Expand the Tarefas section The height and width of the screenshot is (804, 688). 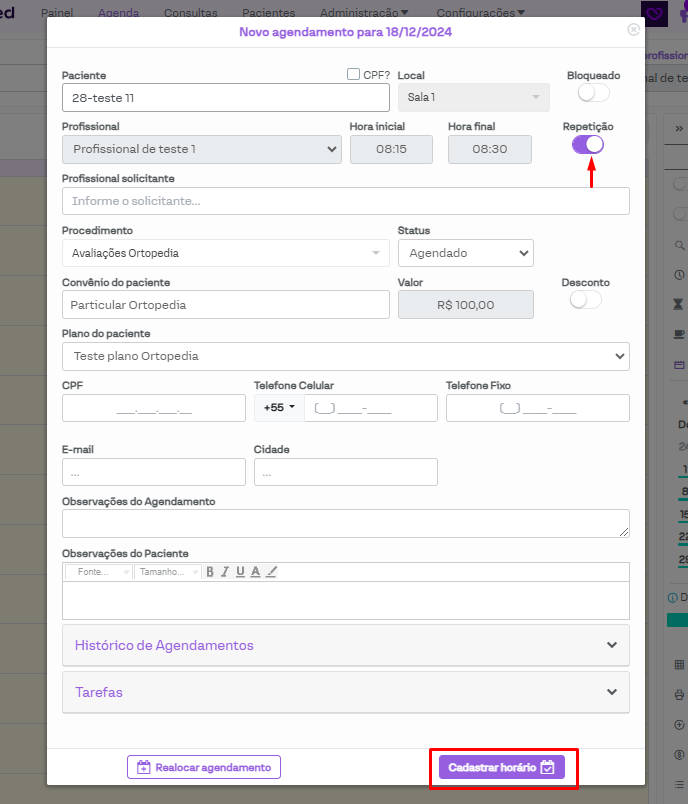click(345, 692)
